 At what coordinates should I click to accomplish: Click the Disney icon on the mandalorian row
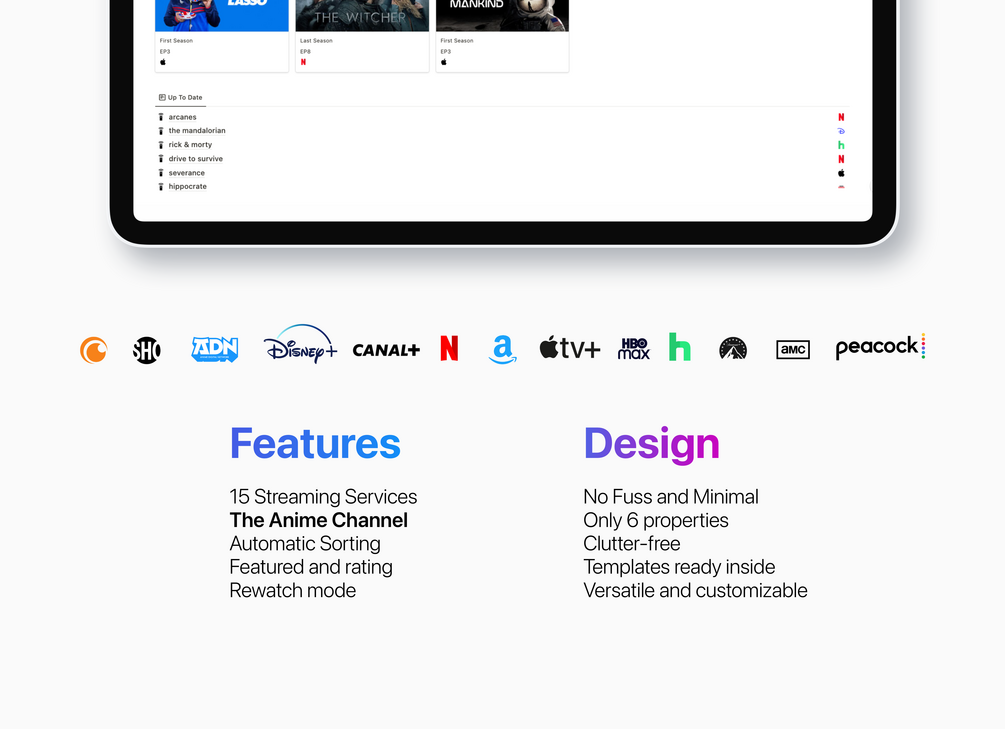coord(841,131)
